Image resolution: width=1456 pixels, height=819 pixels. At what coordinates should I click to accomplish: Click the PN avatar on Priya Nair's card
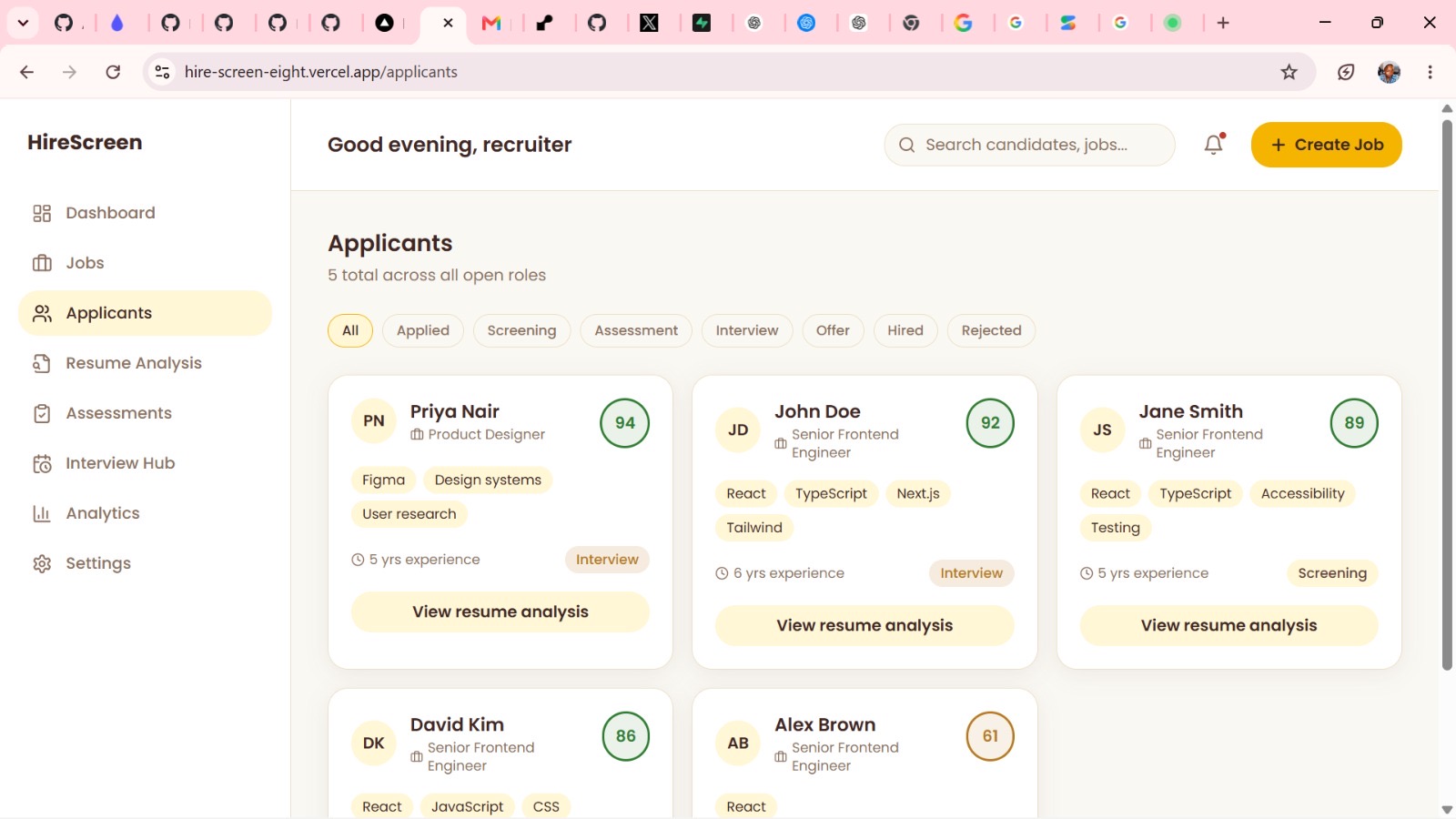(374, 421)
